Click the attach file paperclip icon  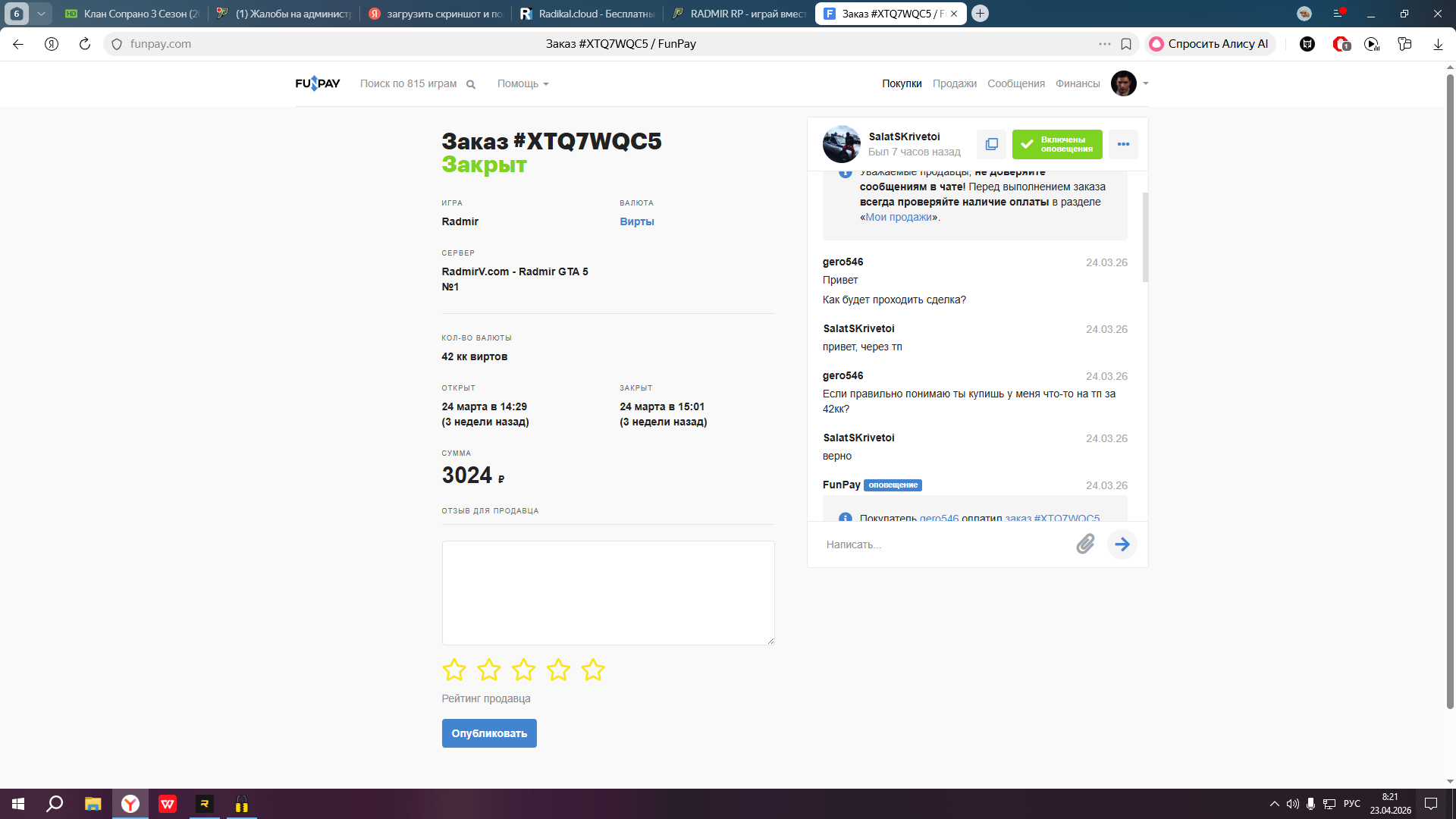(1085, 544)
